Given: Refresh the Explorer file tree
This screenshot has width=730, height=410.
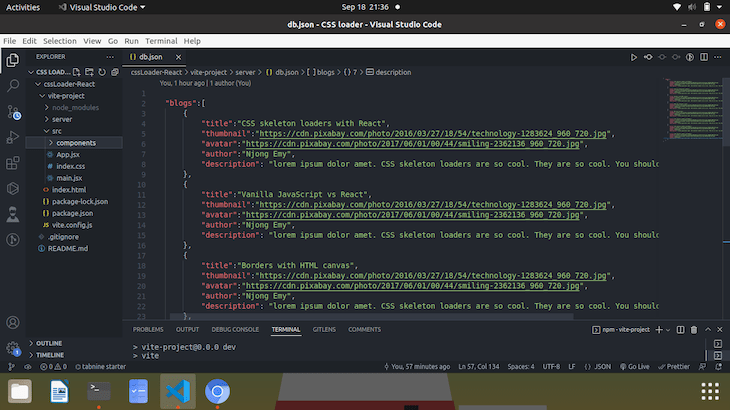Looking at the screenshot, I should pyautogui.click(x=102, y=72).
